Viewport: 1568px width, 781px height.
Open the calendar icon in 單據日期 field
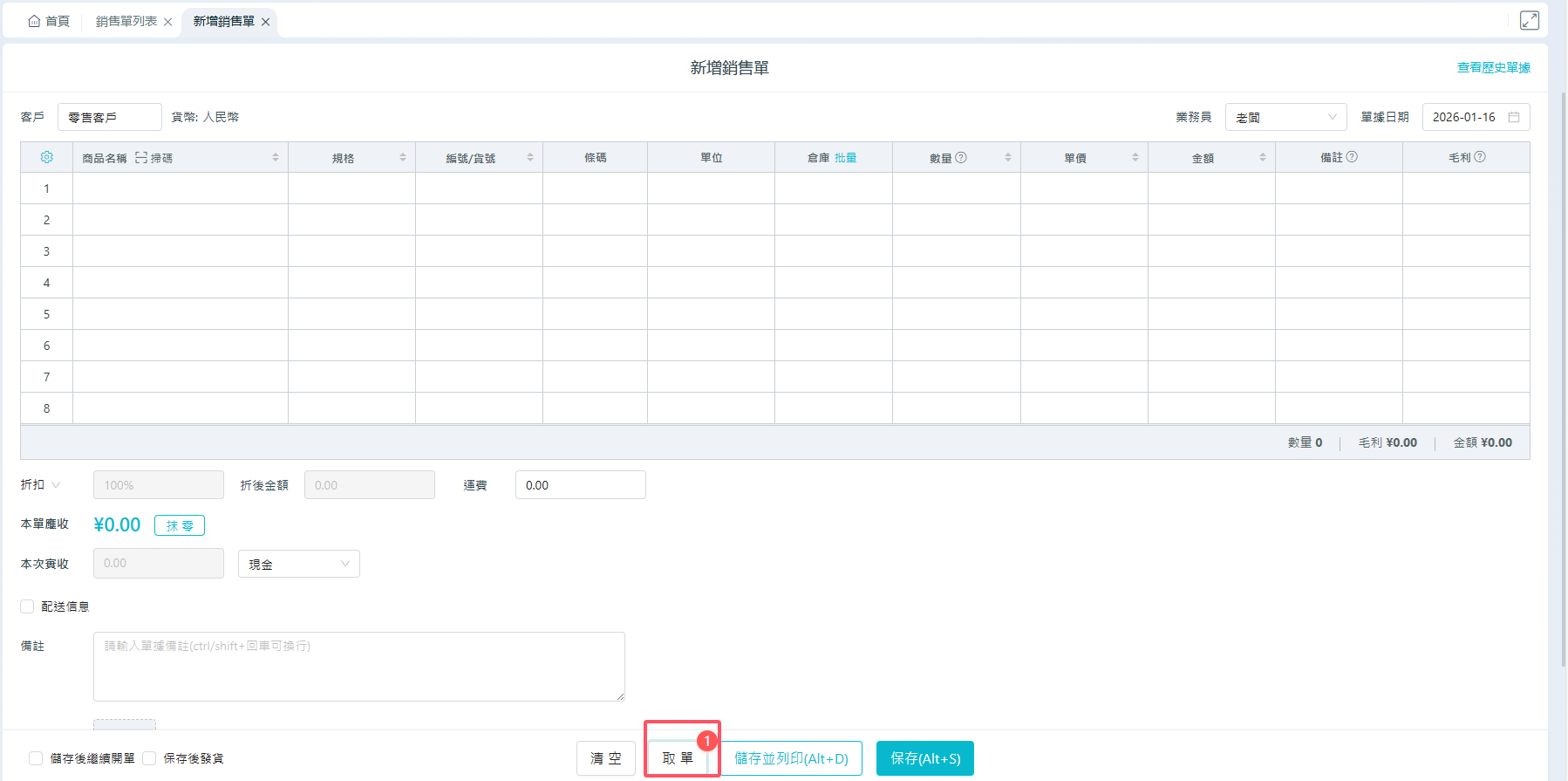(1514, 117)
